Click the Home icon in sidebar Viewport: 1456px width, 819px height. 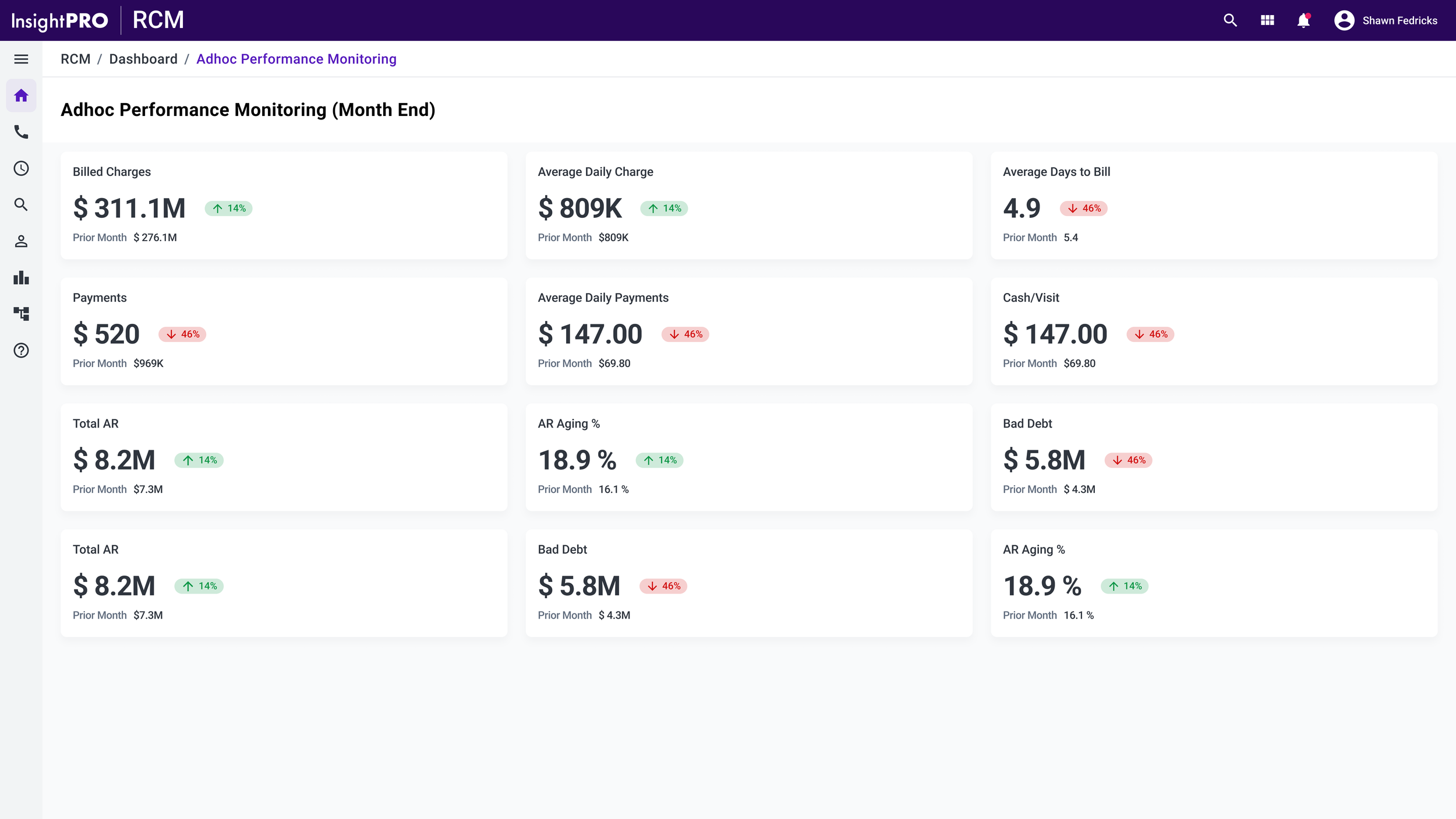click(21, 96)
